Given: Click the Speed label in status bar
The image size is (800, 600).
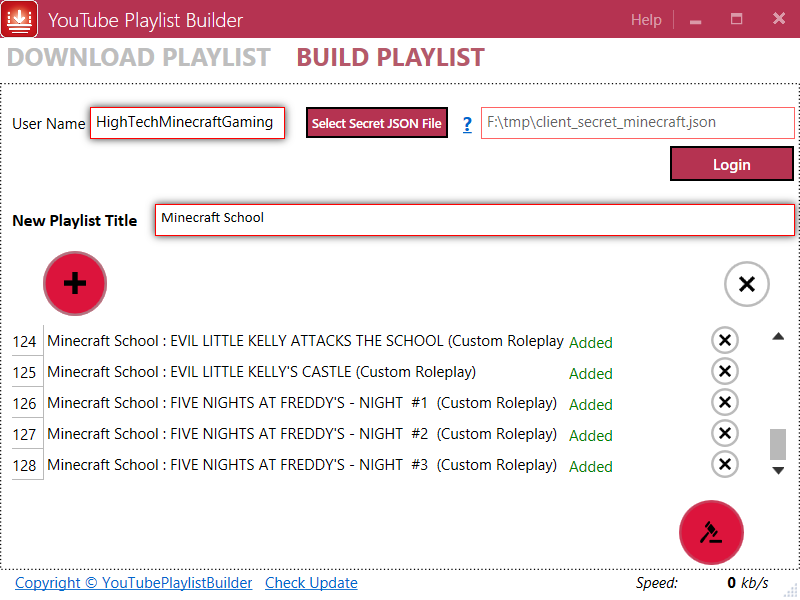Looking at the screenshot, I should click(657, 583).
